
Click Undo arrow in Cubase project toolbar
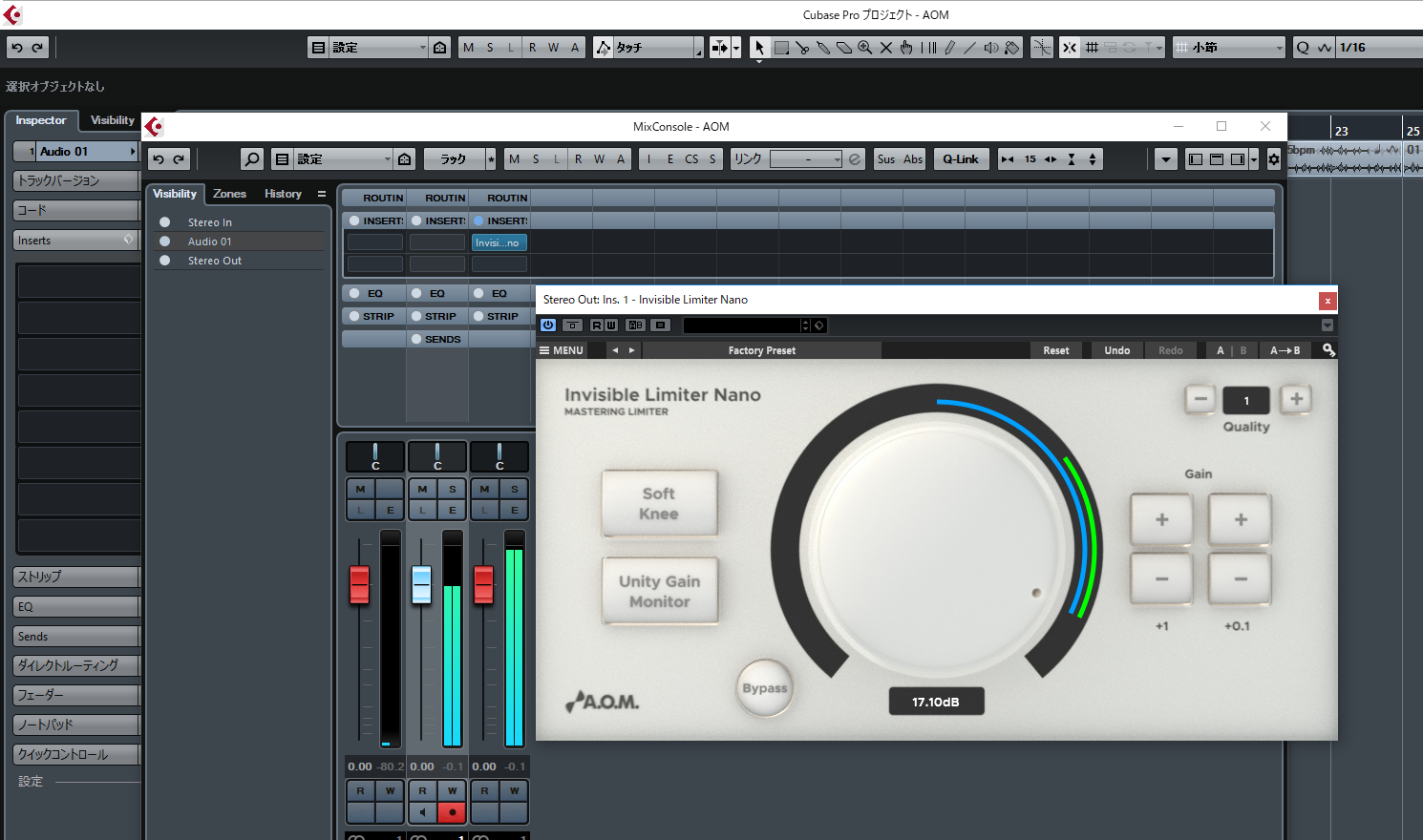16,47
